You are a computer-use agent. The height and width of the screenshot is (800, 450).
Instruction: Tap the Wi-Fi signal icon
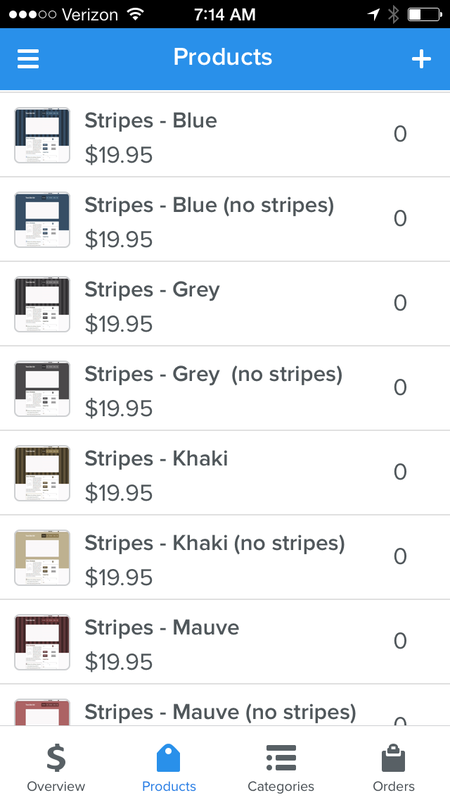[136, 14]
